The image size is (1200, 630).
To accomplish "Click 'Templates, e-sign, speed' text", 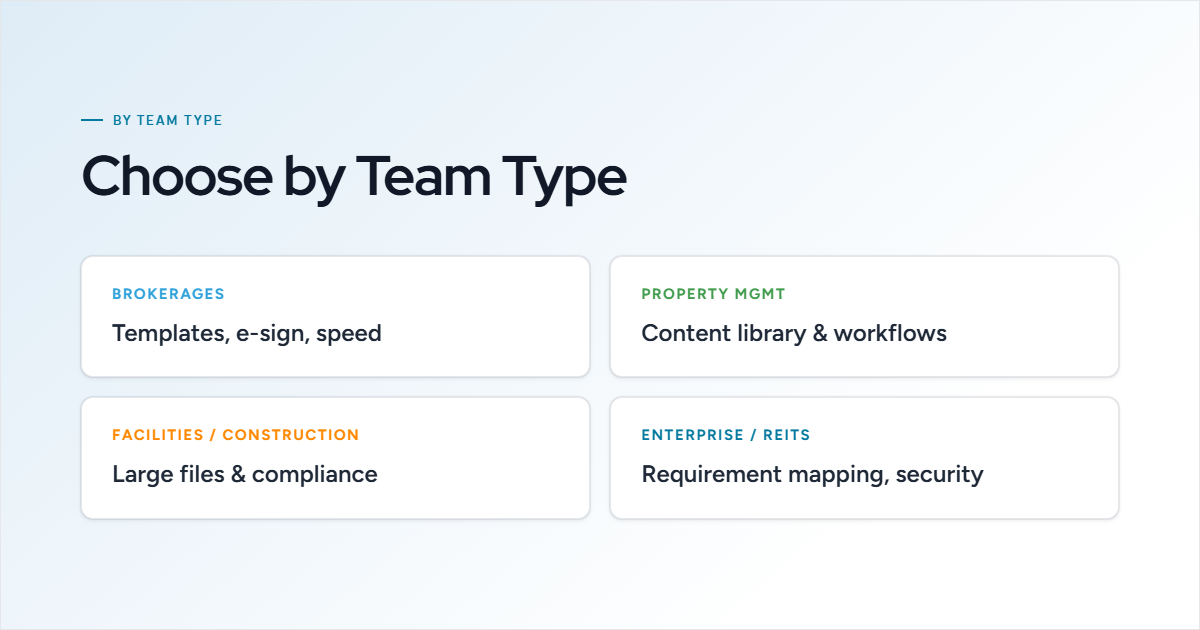I will pos(247,334).
